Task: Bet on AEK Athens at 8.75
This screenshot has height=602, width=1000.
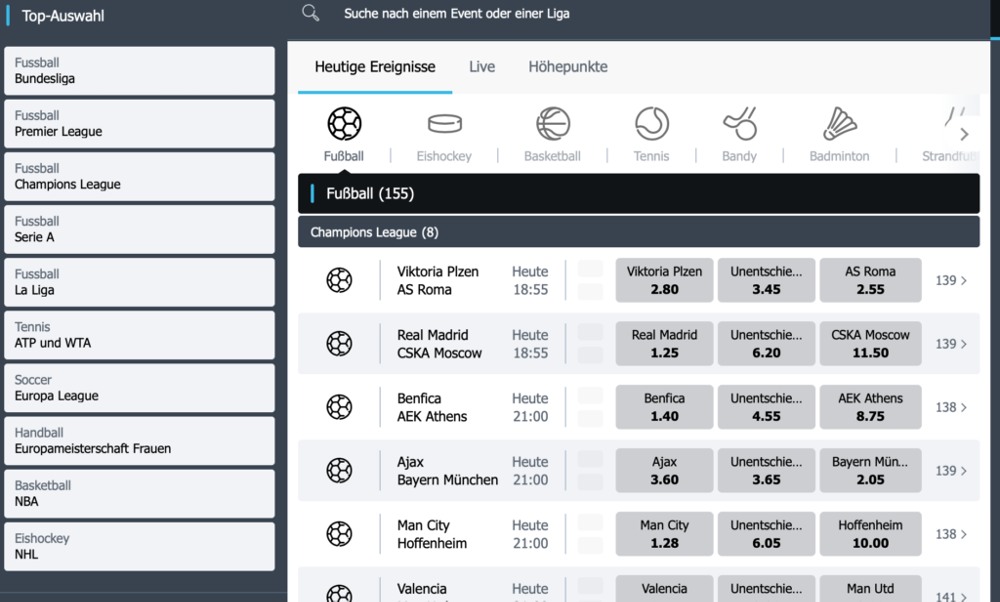Action: pyautogui.click(x=870, y=407)
